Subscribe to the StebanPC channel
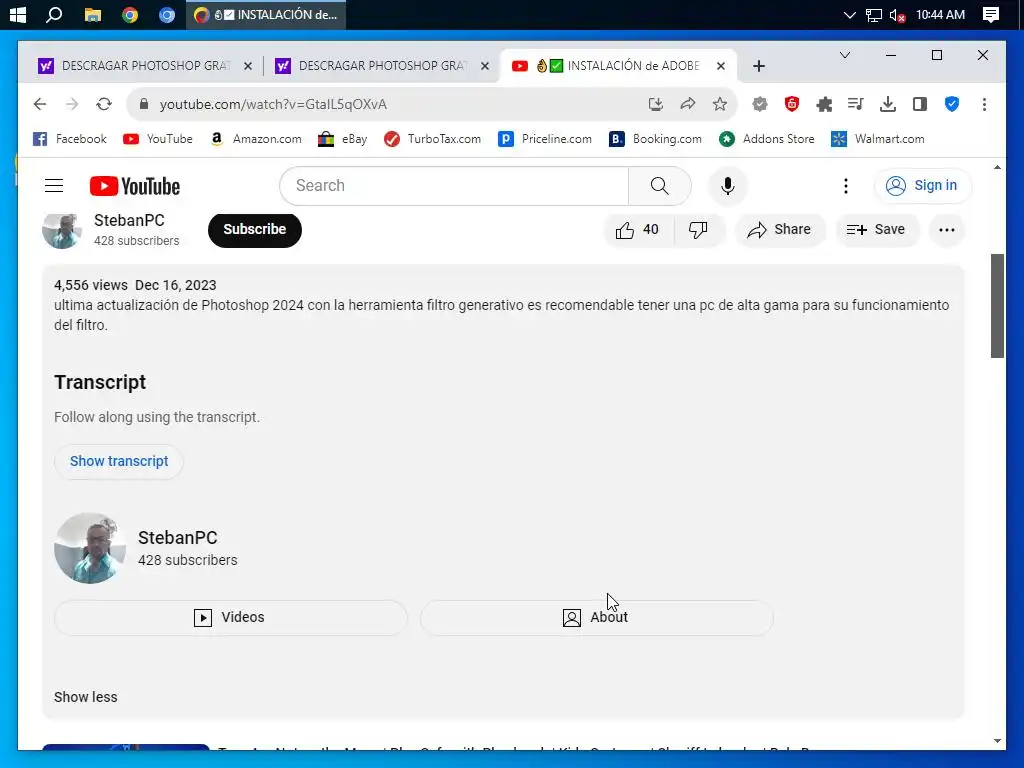The width and height of the screenshot is (1024, 768). click(255, 230)
